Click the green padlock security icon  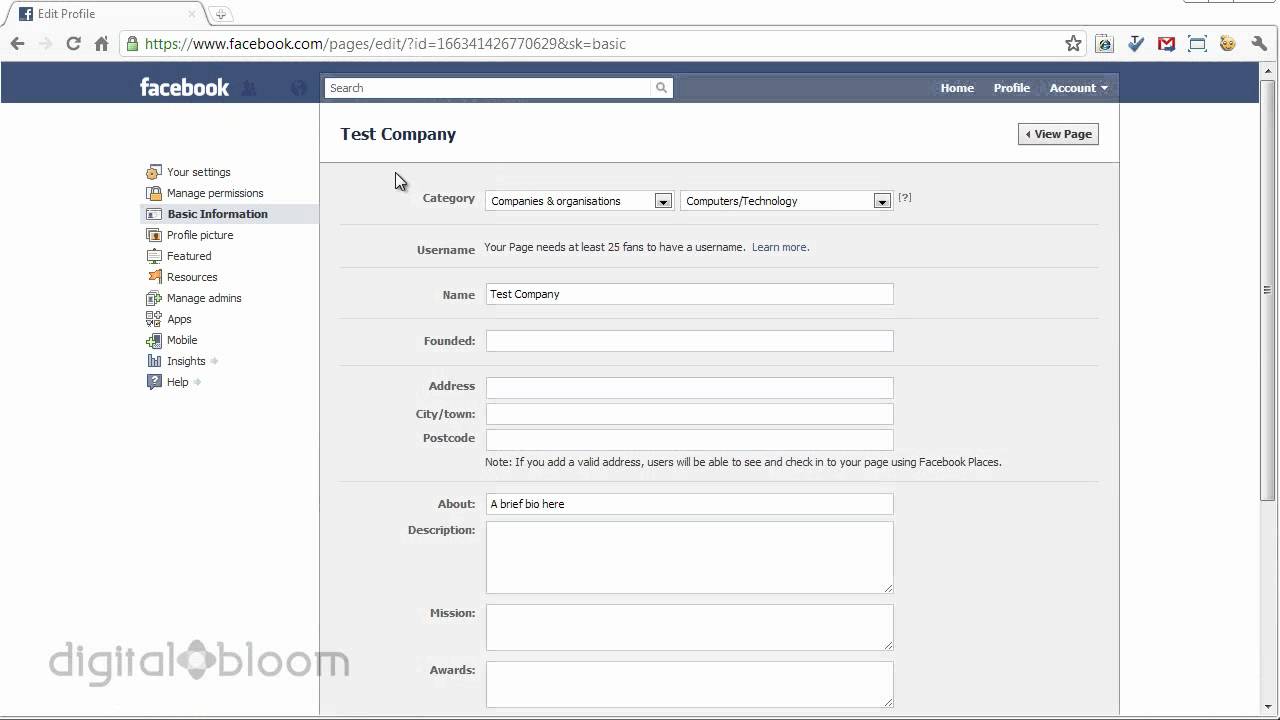131,43
